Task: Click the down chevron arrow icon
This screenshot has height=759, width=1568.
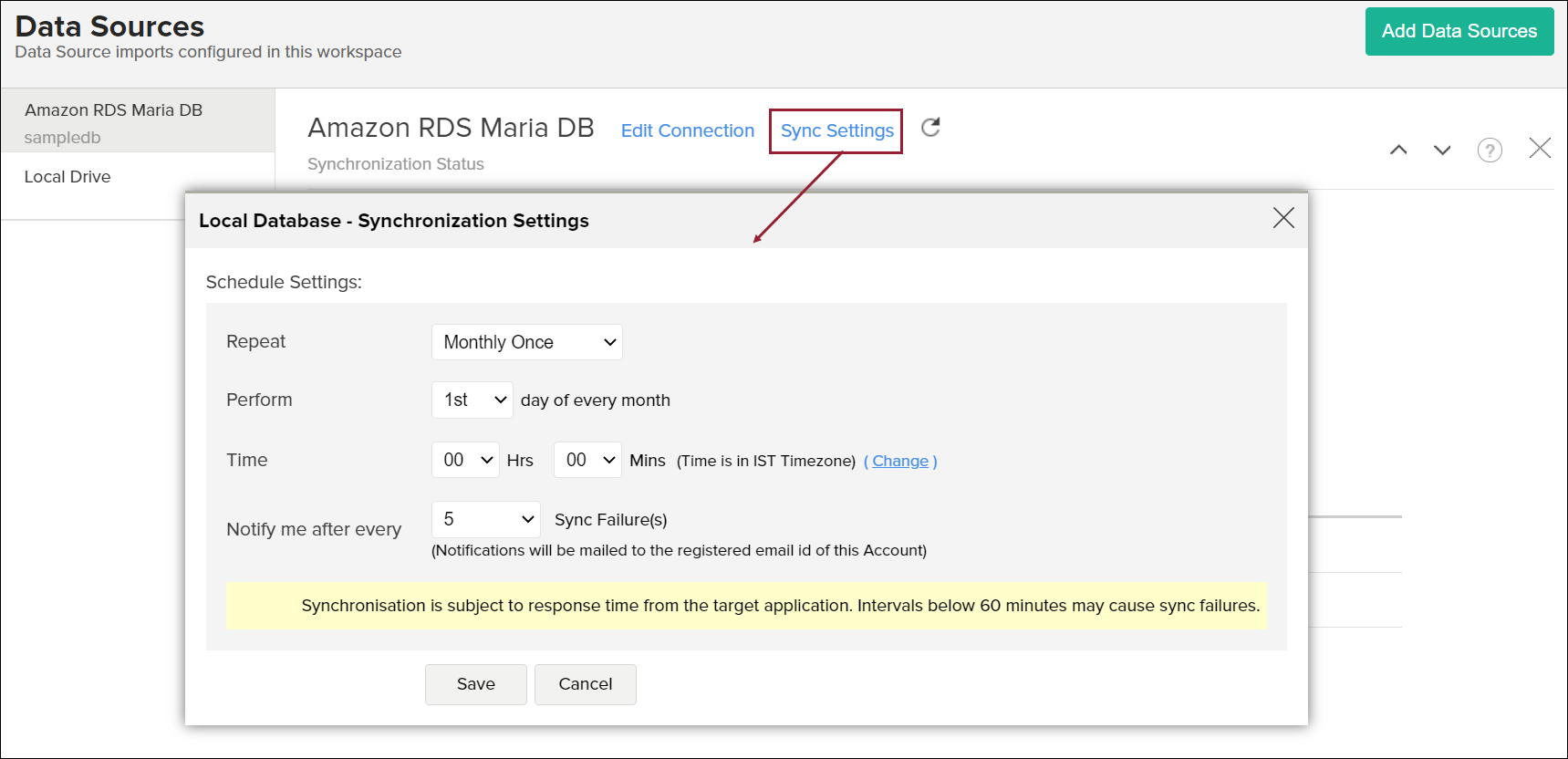Action: [x=1441, y=150]
